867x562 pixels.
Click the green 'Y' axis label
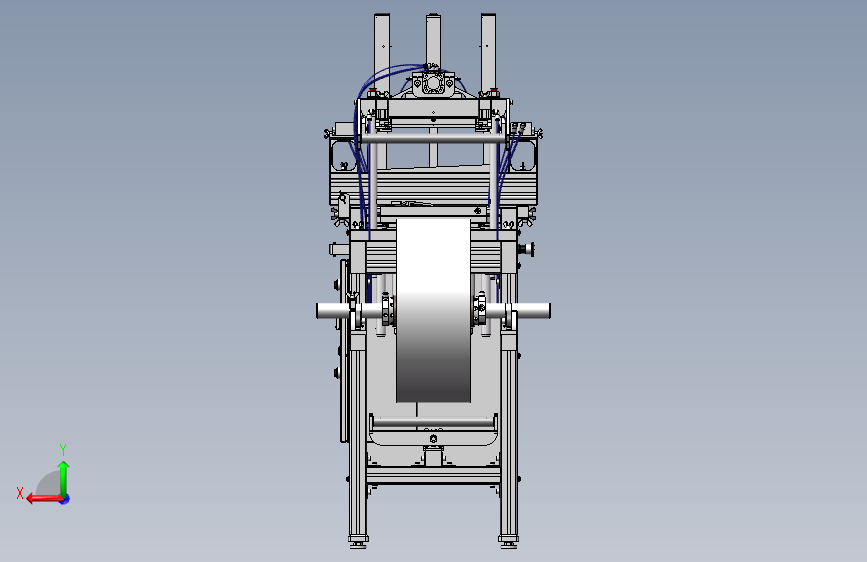click(63, 449)
